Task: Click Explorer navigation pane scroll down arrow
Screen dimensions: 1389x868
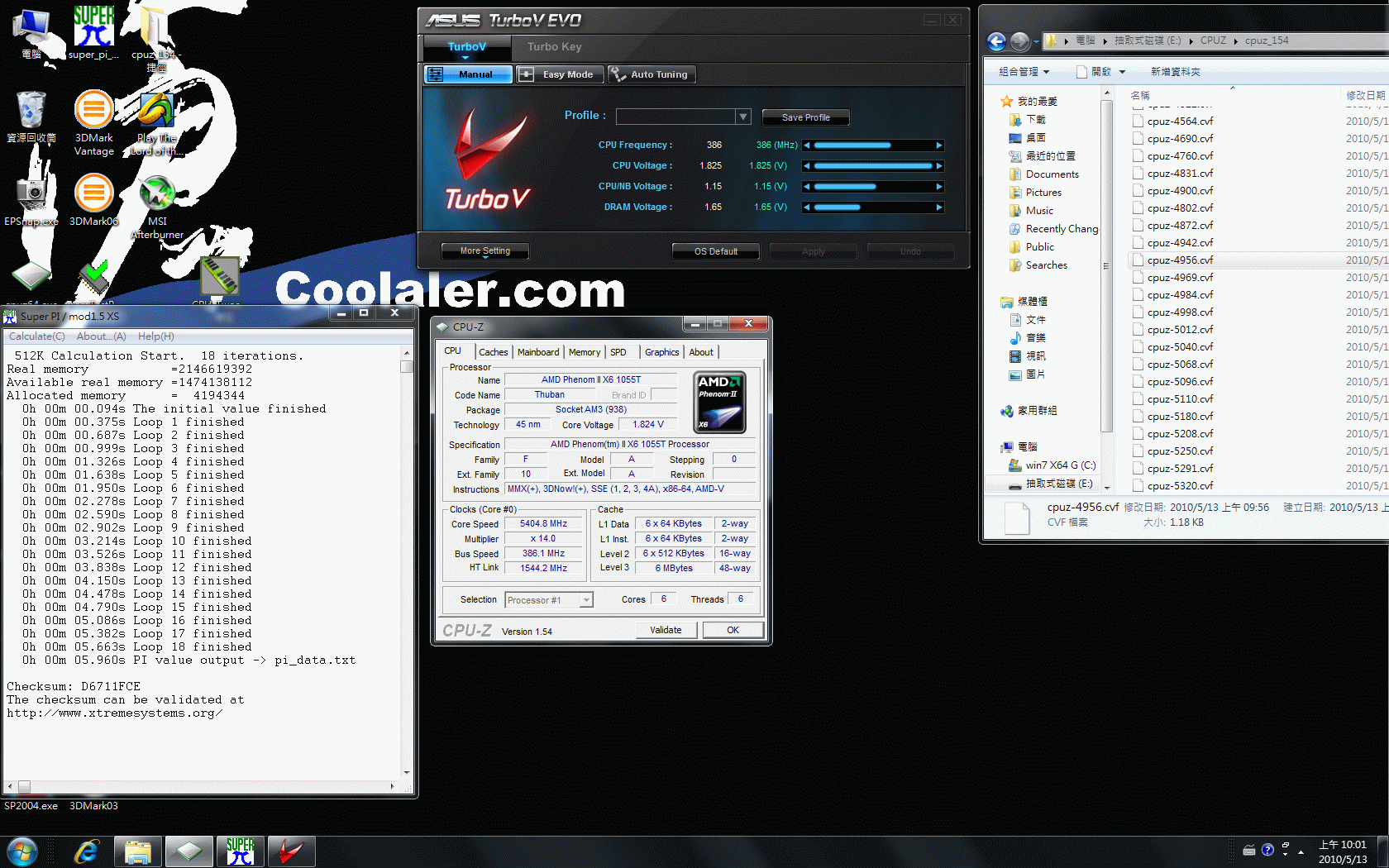Action: 1107,488
